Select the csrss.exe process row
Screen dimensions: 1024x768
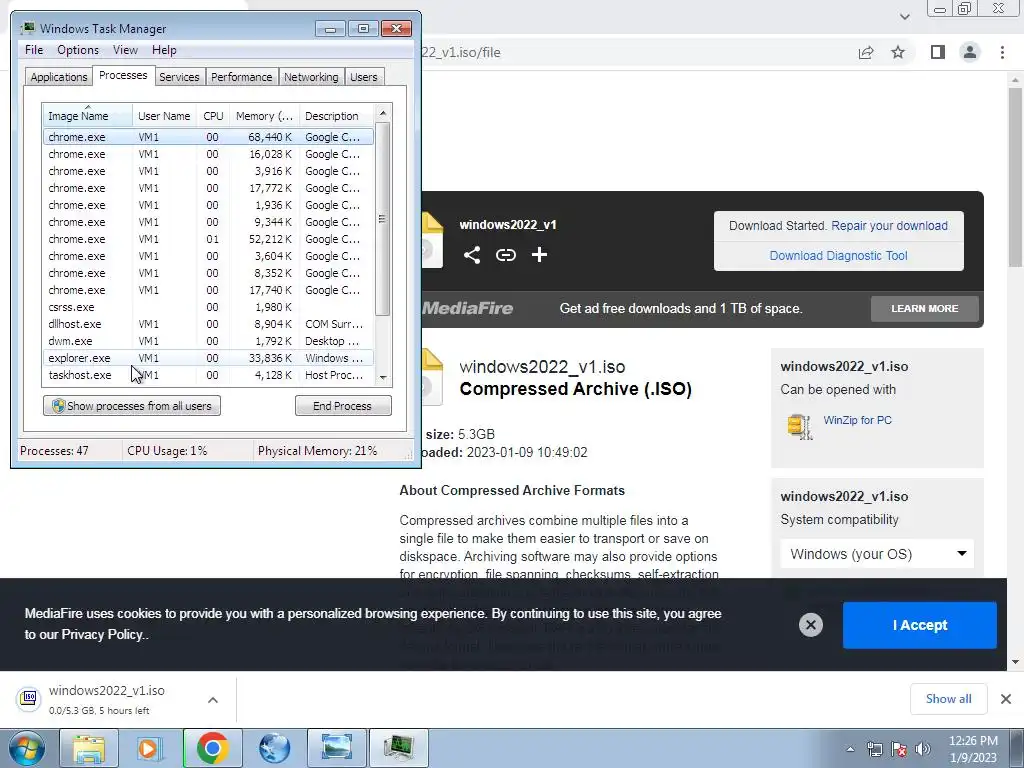coord(208,307)
